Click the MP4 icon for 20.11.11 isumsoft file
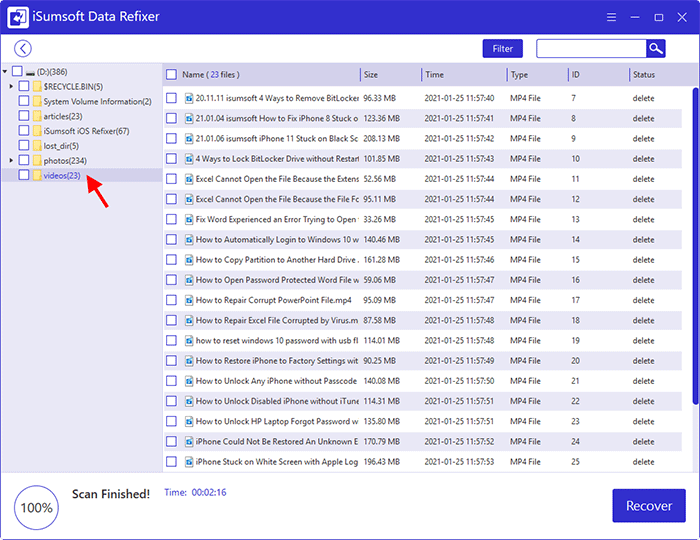 [189, 98]
